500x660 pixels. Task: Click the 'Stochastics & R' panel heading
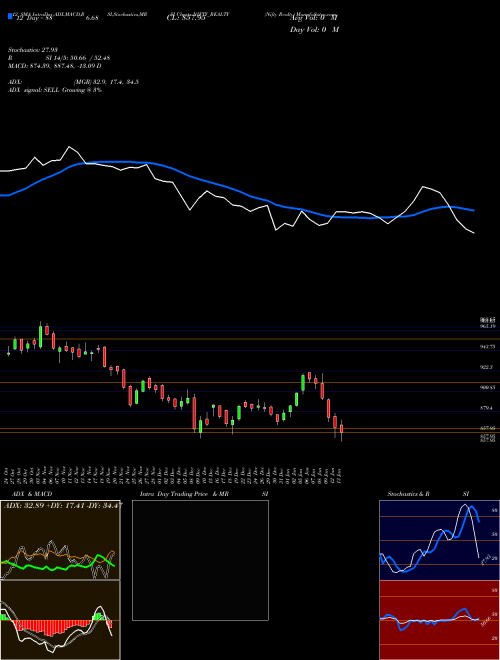[x=408, y=494]
